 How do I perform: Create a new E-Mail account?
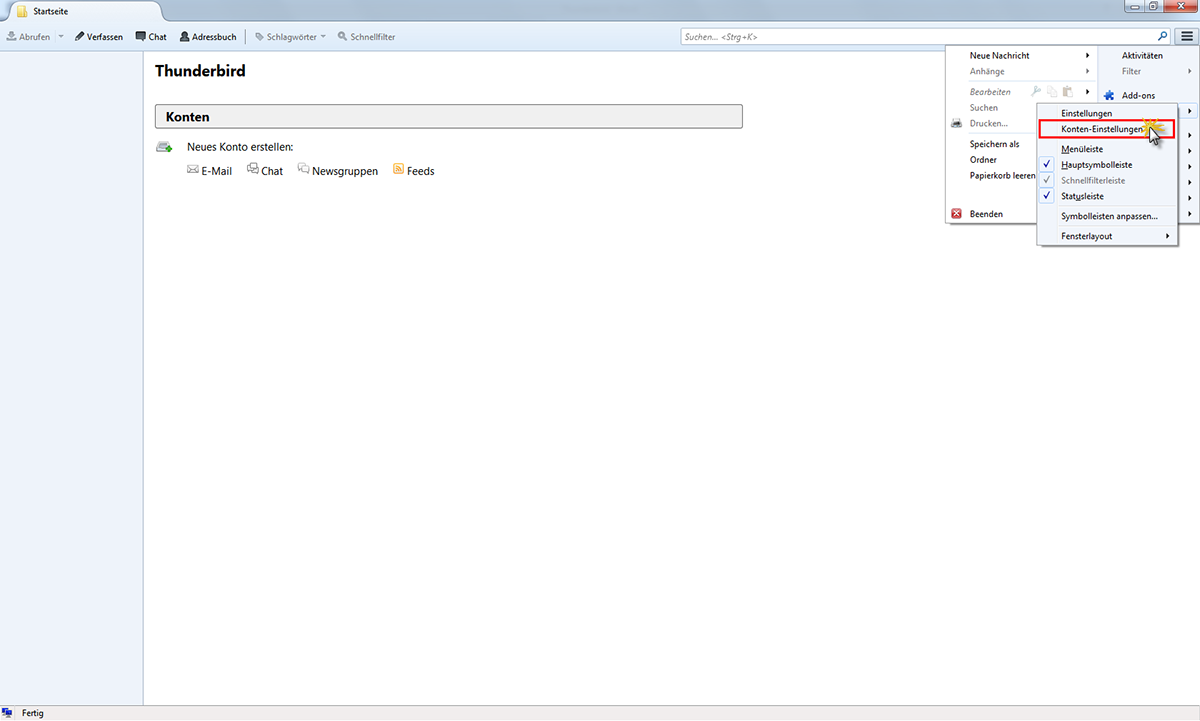(x=216, y=171)
